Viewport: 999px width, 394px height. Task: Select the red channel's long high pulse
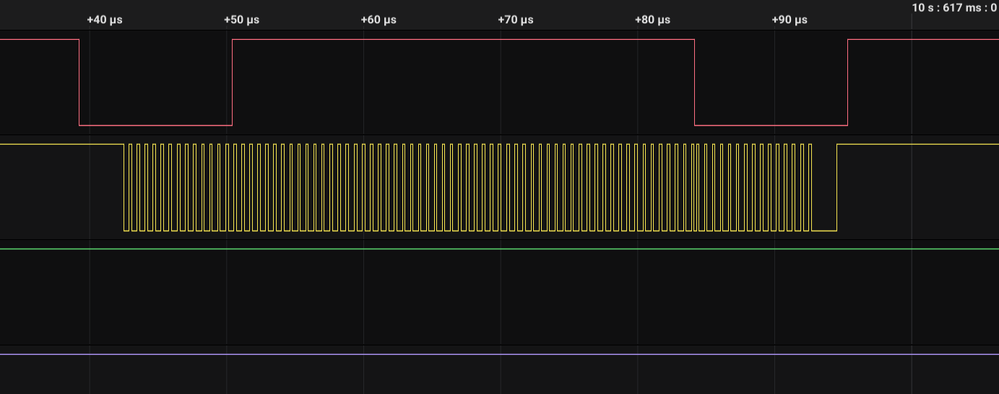click(463, 40)
